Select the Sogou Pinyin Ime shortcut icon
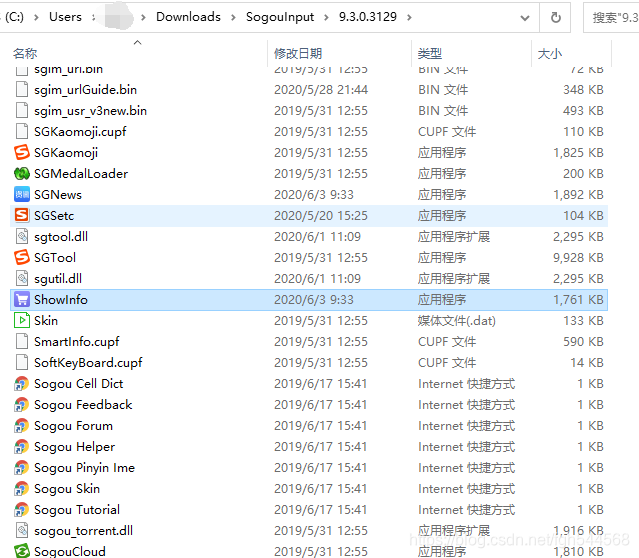 22,468
